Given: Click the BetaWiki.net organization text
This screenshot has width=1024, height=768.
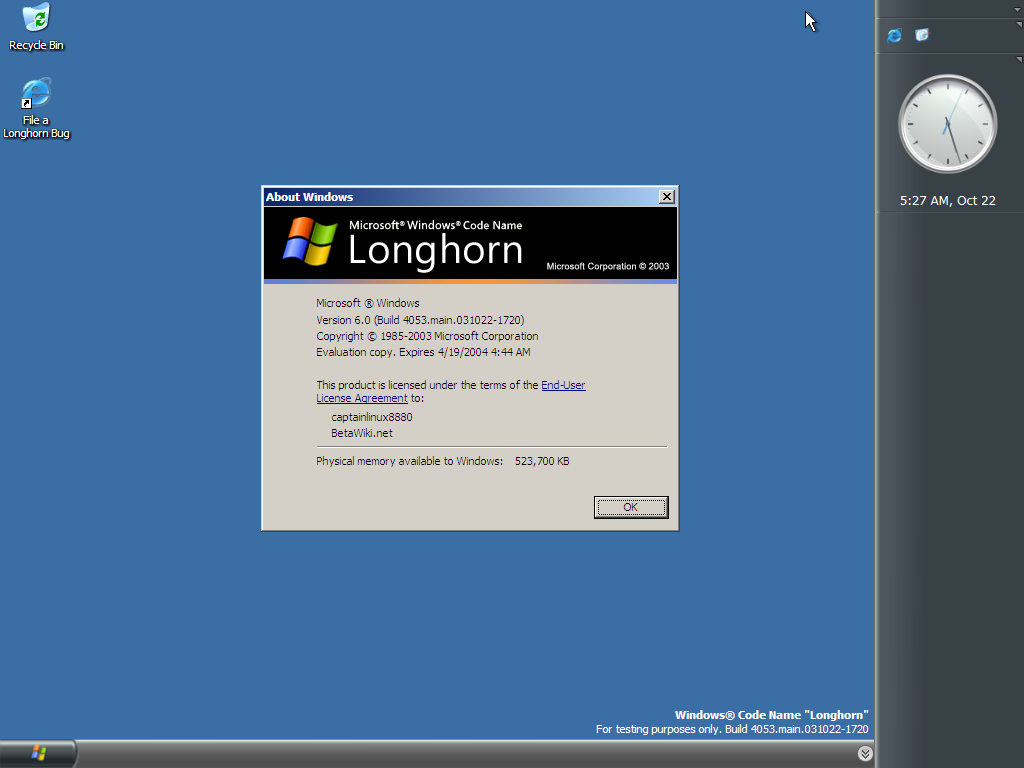Looking at the screenshot, I should pyautogui.click(x=362, y=433).
